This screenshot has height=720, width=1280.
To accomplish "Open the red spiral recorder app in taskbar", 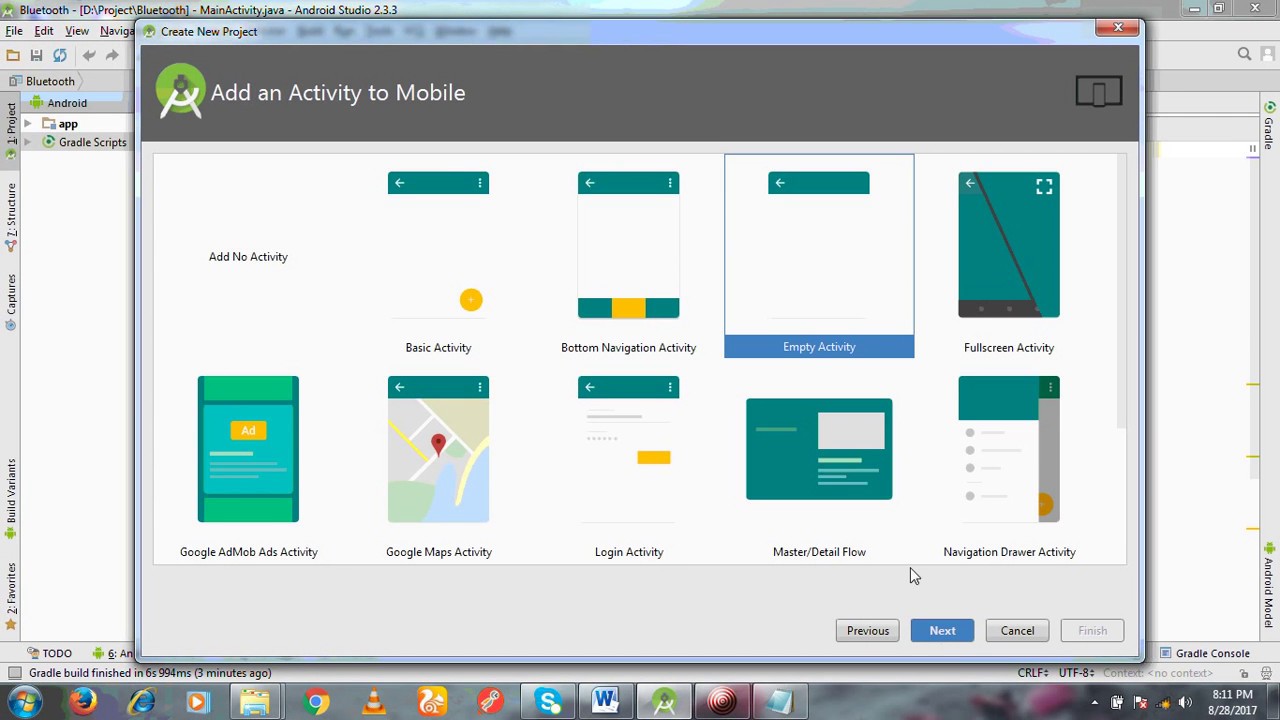I will pos(722,702).
